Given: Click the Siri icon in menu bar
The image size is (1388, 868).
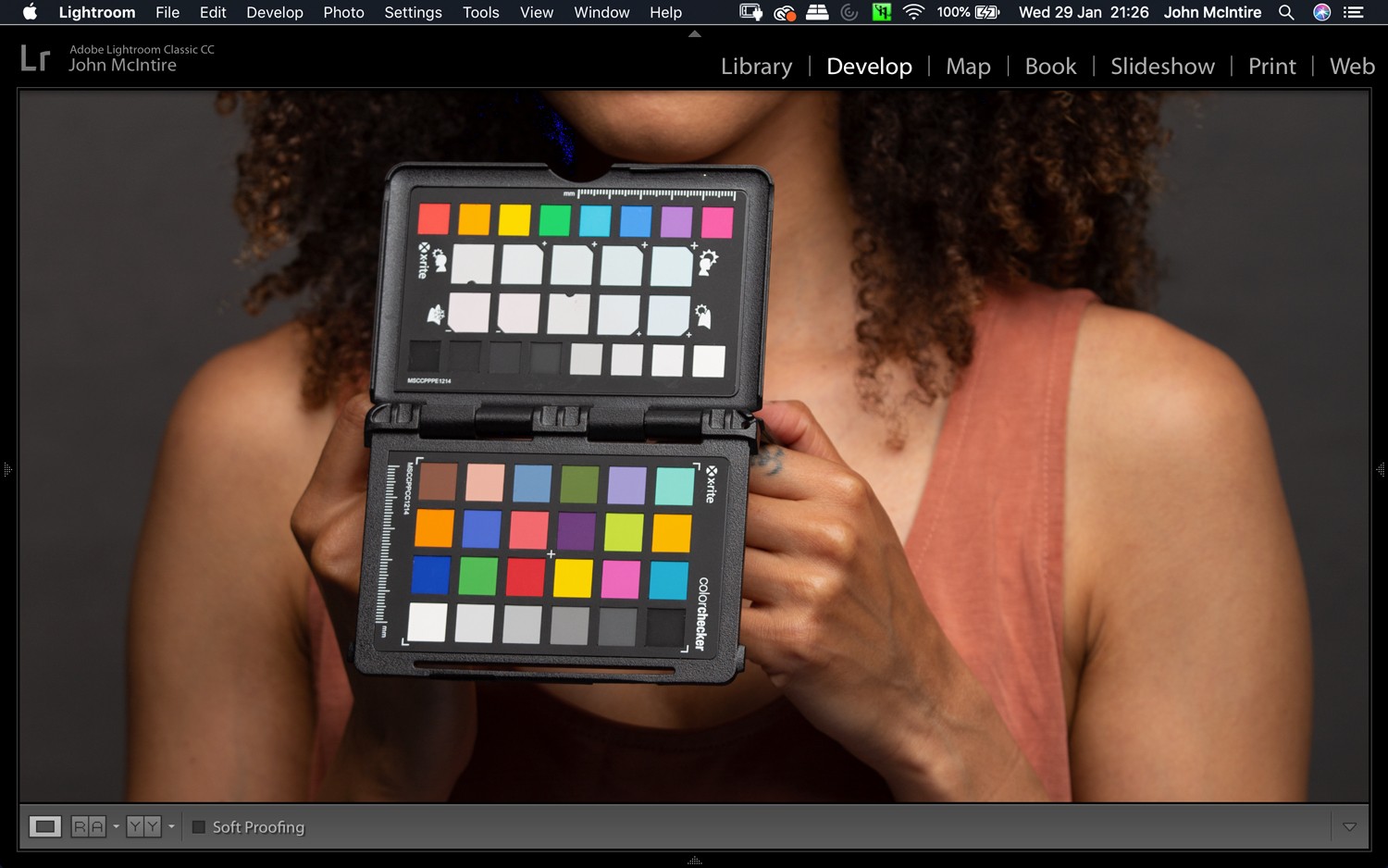Looking at the screenshot, I should point(1322,12).
